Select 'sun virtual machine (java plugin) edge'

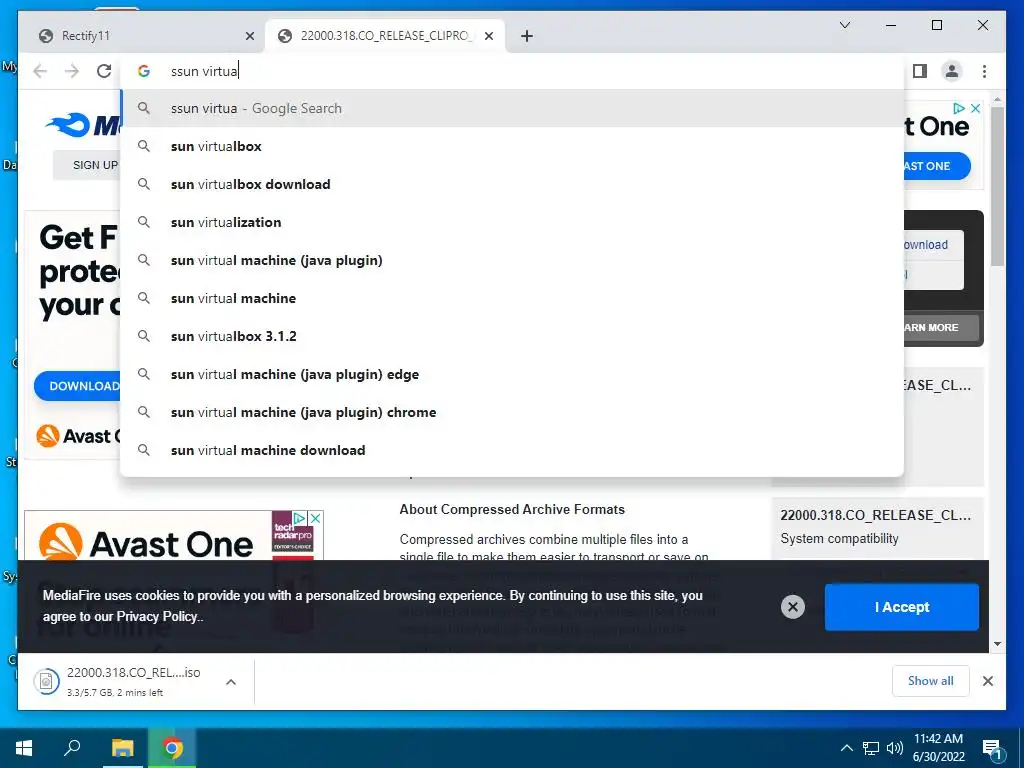click(x=512, y=374)
